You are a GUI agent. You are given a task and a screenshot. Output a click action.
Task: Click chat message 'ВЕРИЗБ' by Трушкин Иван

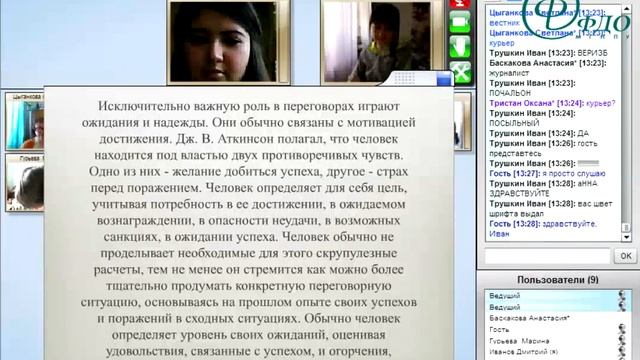coord(593,53)
